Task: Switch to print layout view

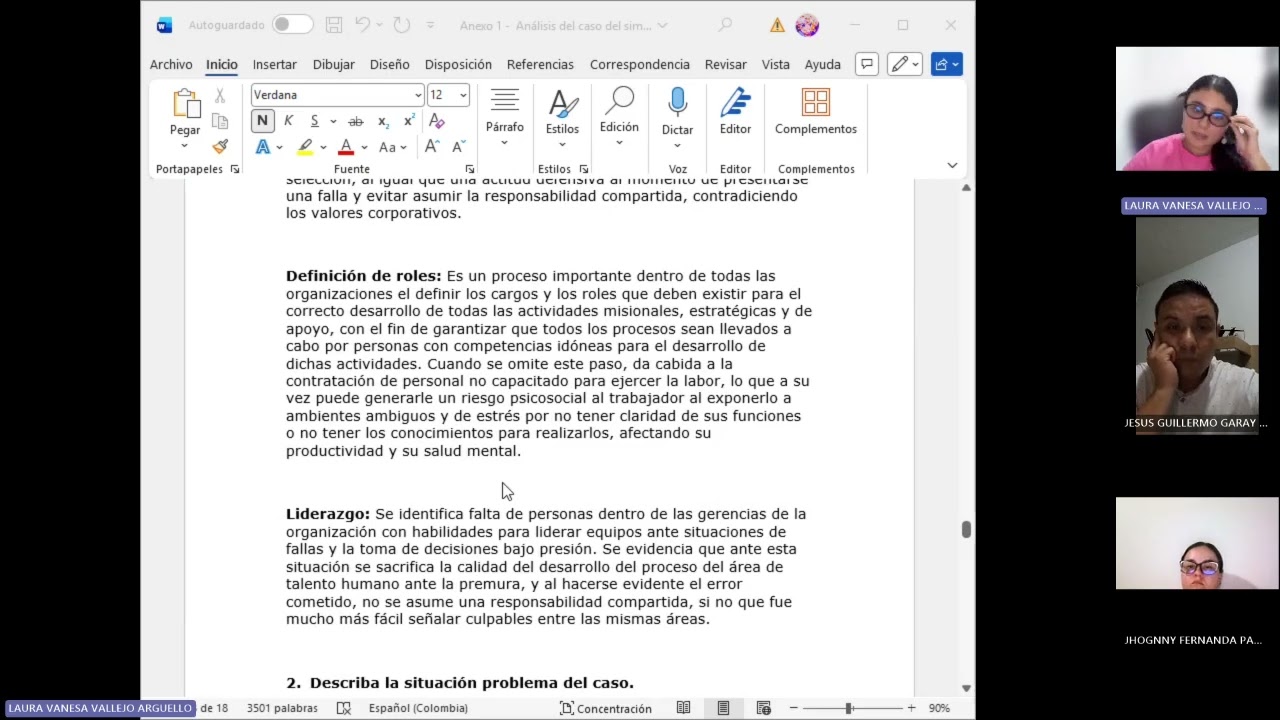Action: pos(723,708)
